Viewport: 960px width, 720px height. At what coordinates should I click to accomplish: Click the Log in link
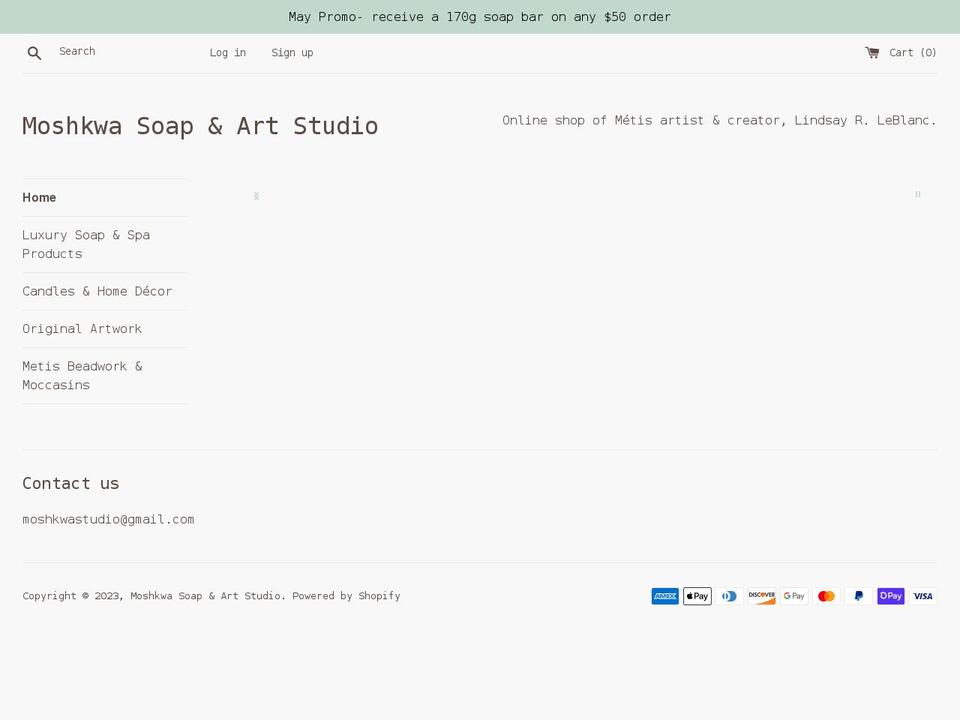(x=227, y=52)
